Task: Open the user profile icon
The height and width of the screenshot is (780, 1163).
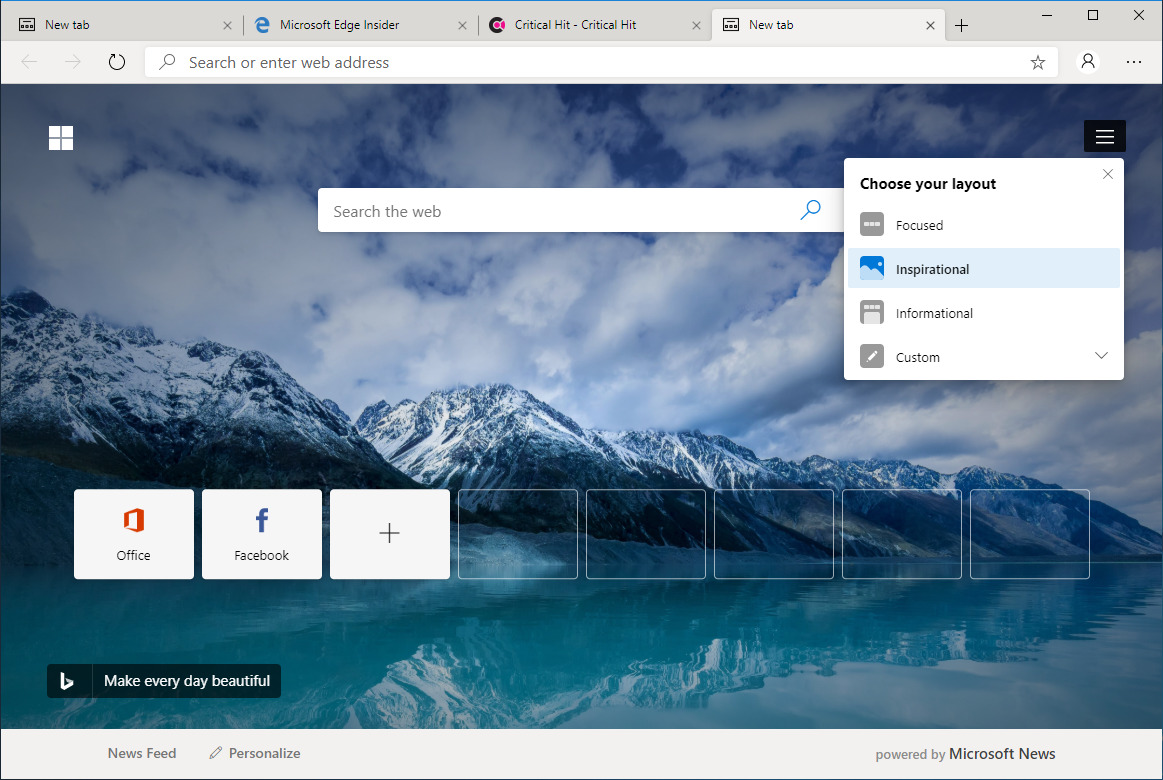Action: coord(1088,62)
